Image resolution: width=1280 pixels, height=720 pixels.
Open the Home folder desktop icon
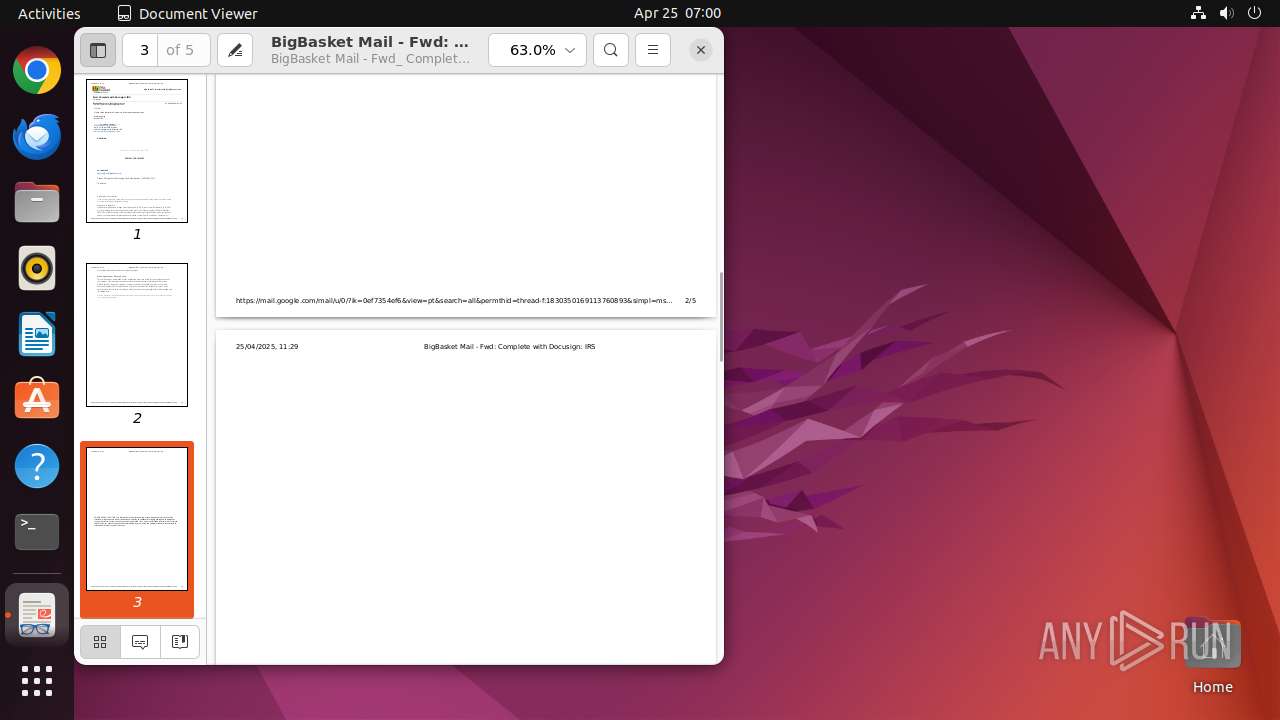[x=1212, y=656]
